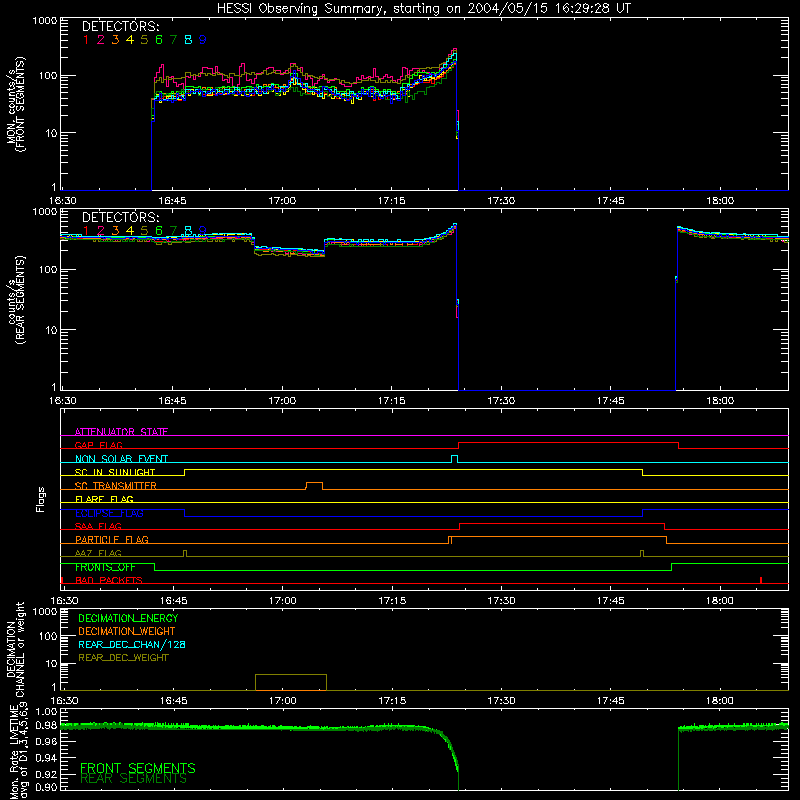Click the FRONTS_OFF flag label
800x800 pixels.
tap(105, 567)
